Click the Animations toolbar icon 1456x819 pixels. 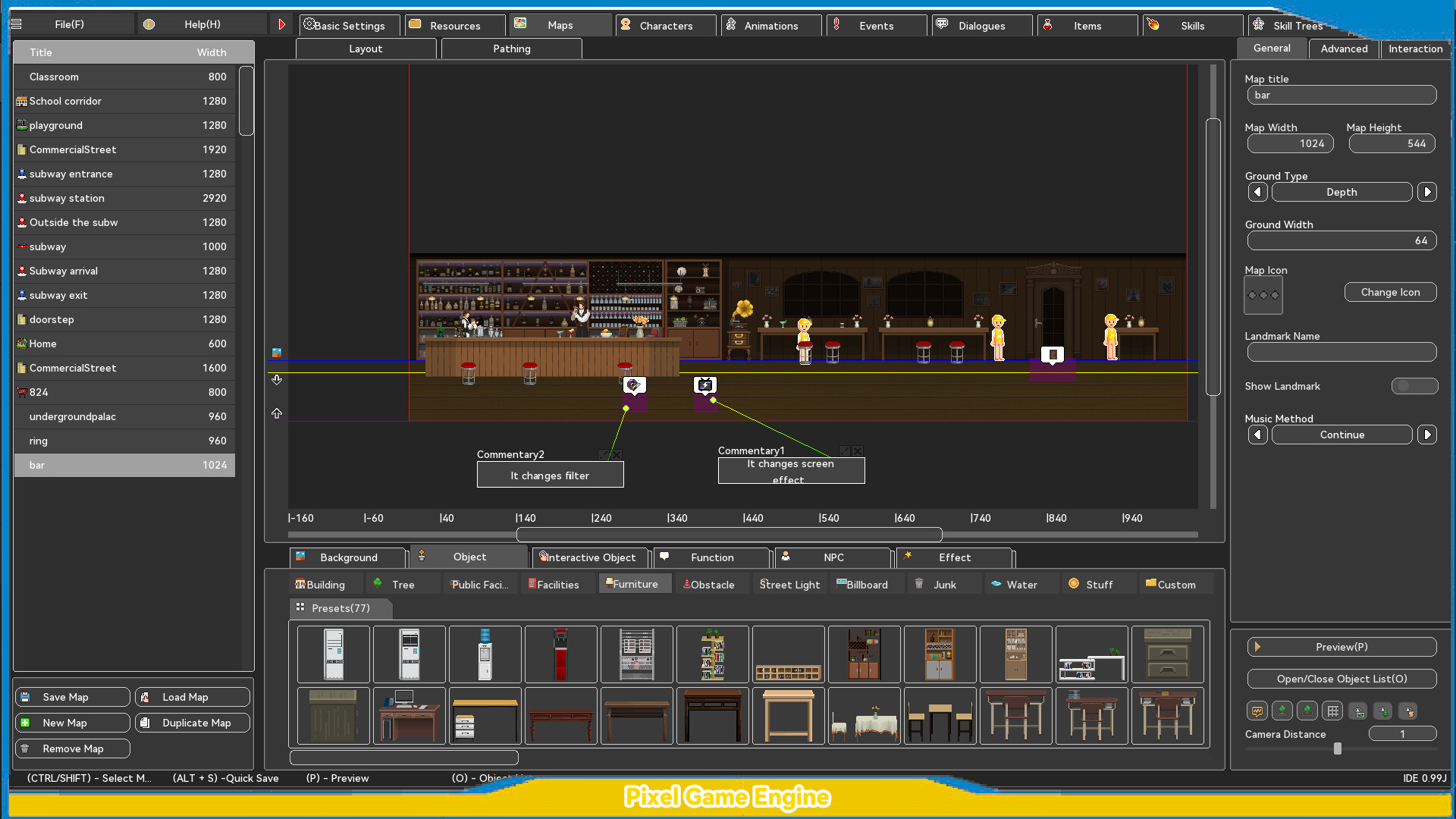[x=730, y=24]
